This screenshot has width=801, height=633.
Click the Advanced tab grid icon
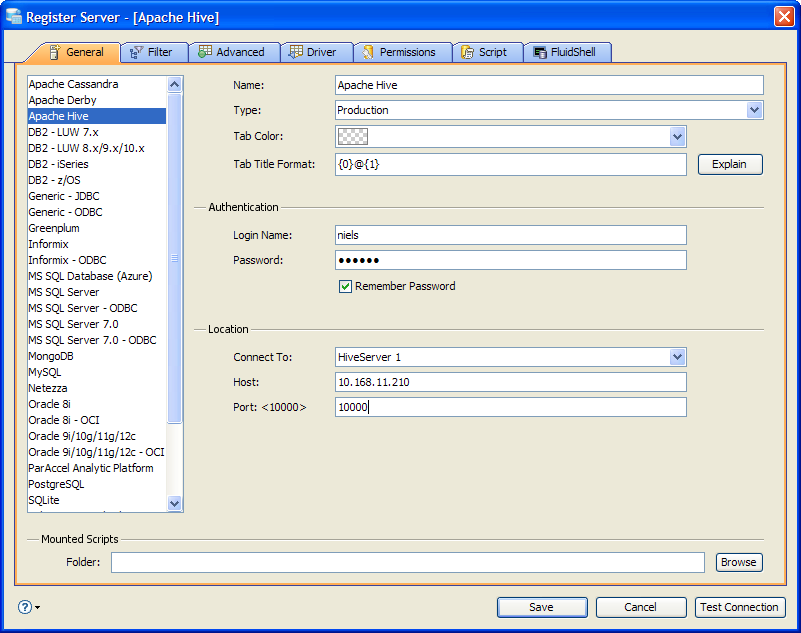205,52
